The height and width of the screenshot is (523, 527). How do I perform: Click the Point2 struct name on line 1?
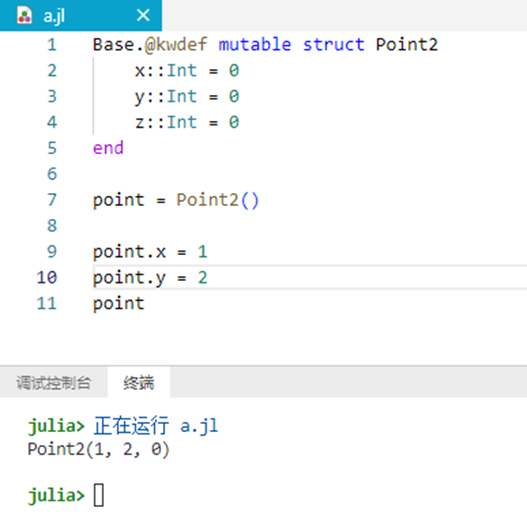[x=407, y=45]
